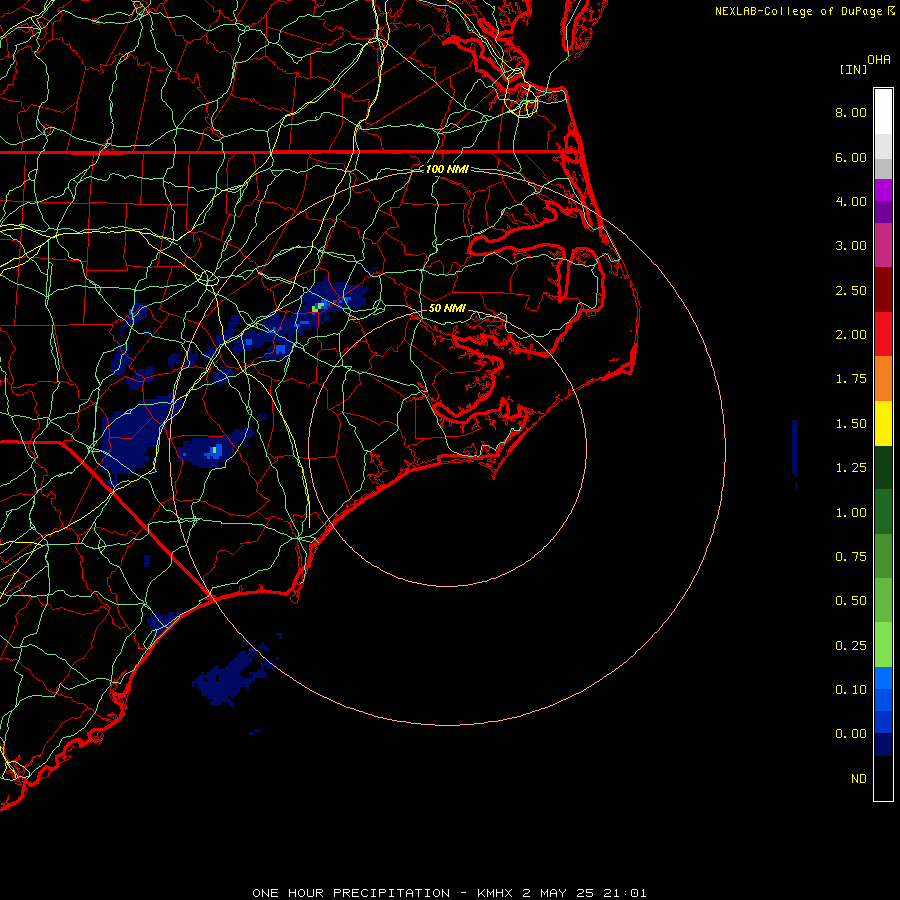The width and height of the screenshot is (900, 900).
Task: Click the 0.25 legend value
Action: 851,646
